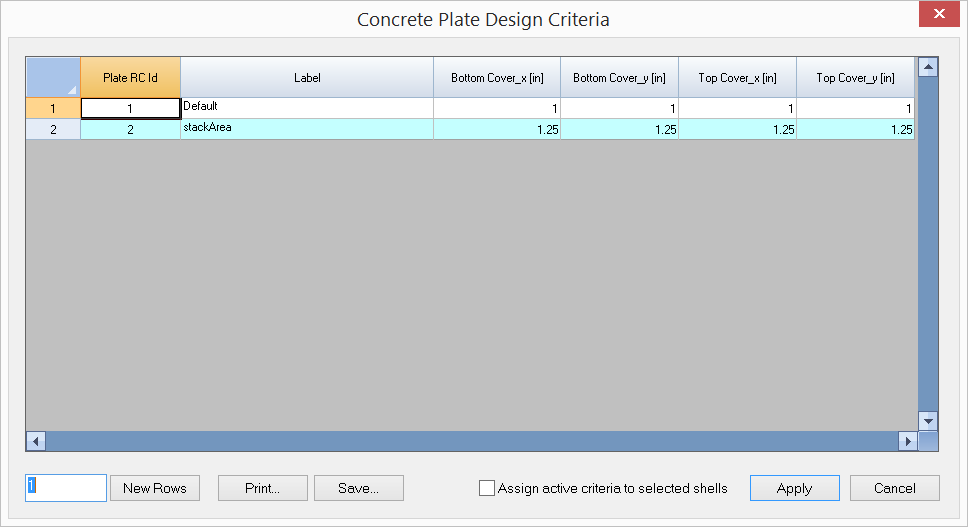Click the horizontal scroll left arrow
Image resolution: width=968 pixels, height=527 pixels.
click(36, 441)
